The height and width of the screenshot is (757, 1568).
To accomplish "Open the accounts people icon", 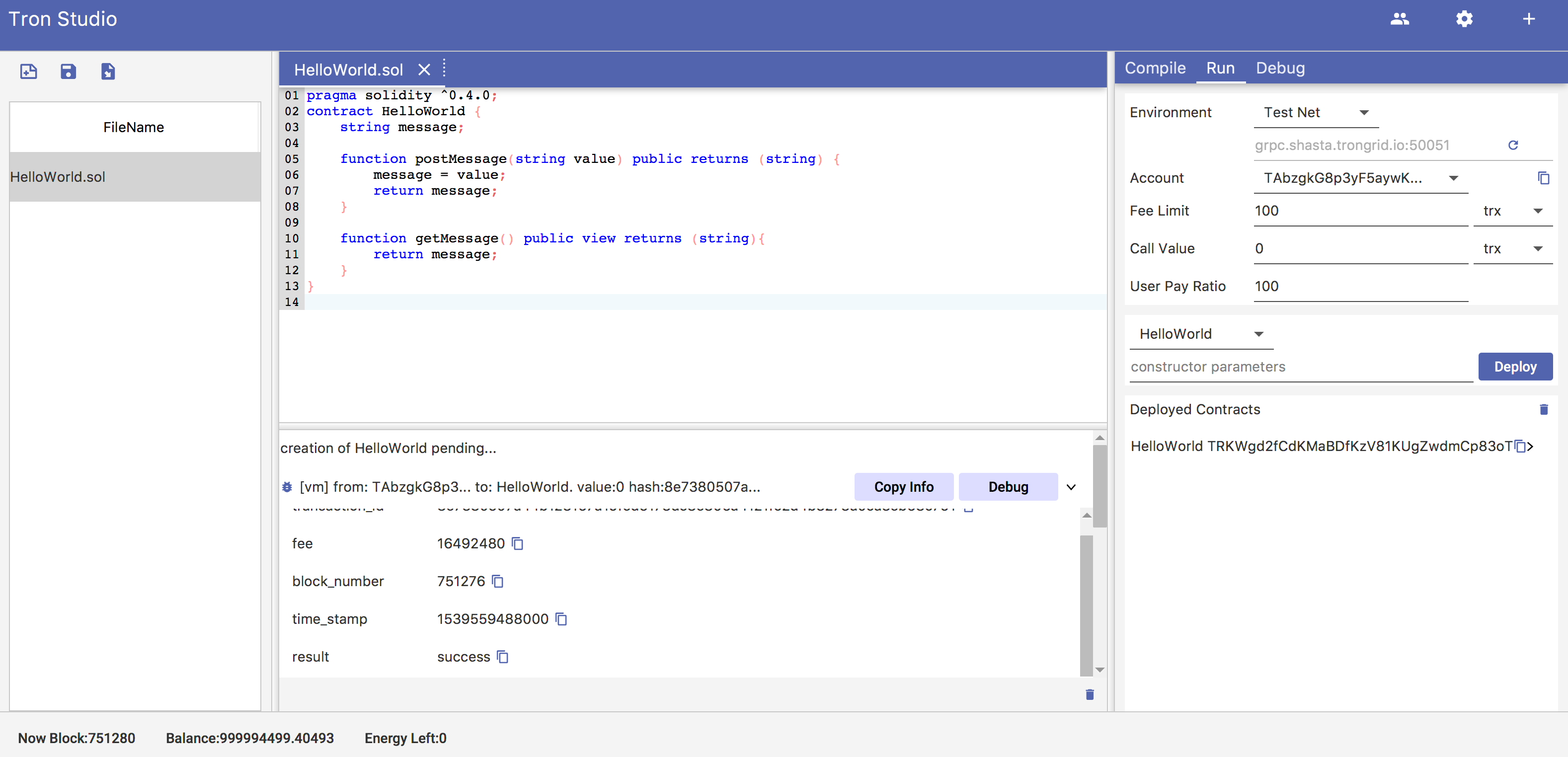I will pyautogui.click(x=1400, y=19).
